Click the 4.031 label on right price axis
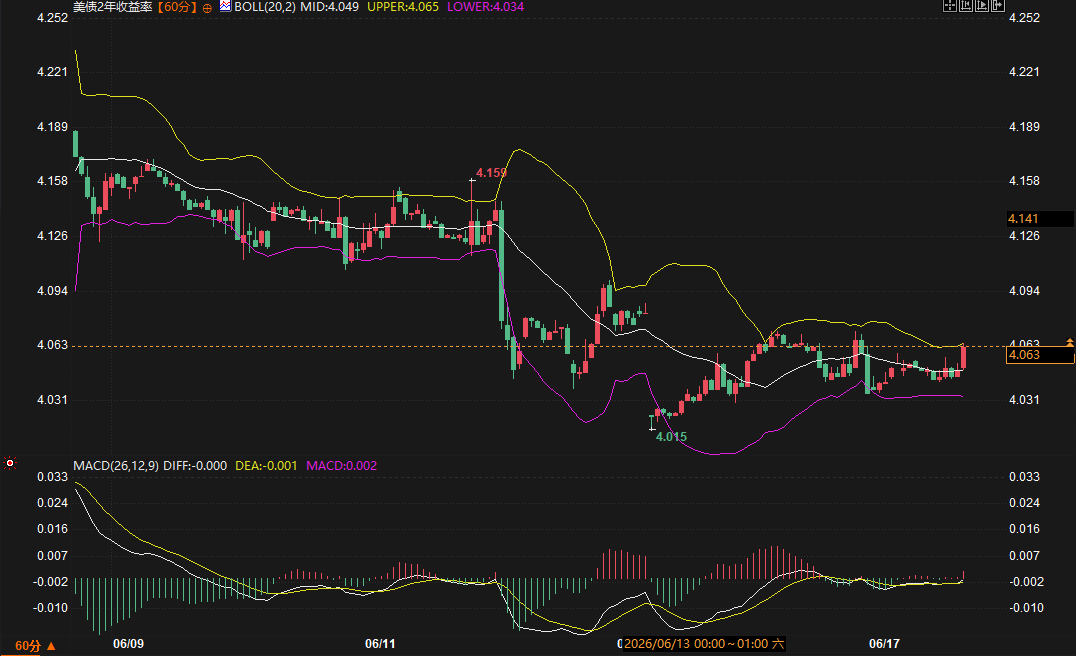This screenshot has height=656, width=1076. [x=1024, y=400]
